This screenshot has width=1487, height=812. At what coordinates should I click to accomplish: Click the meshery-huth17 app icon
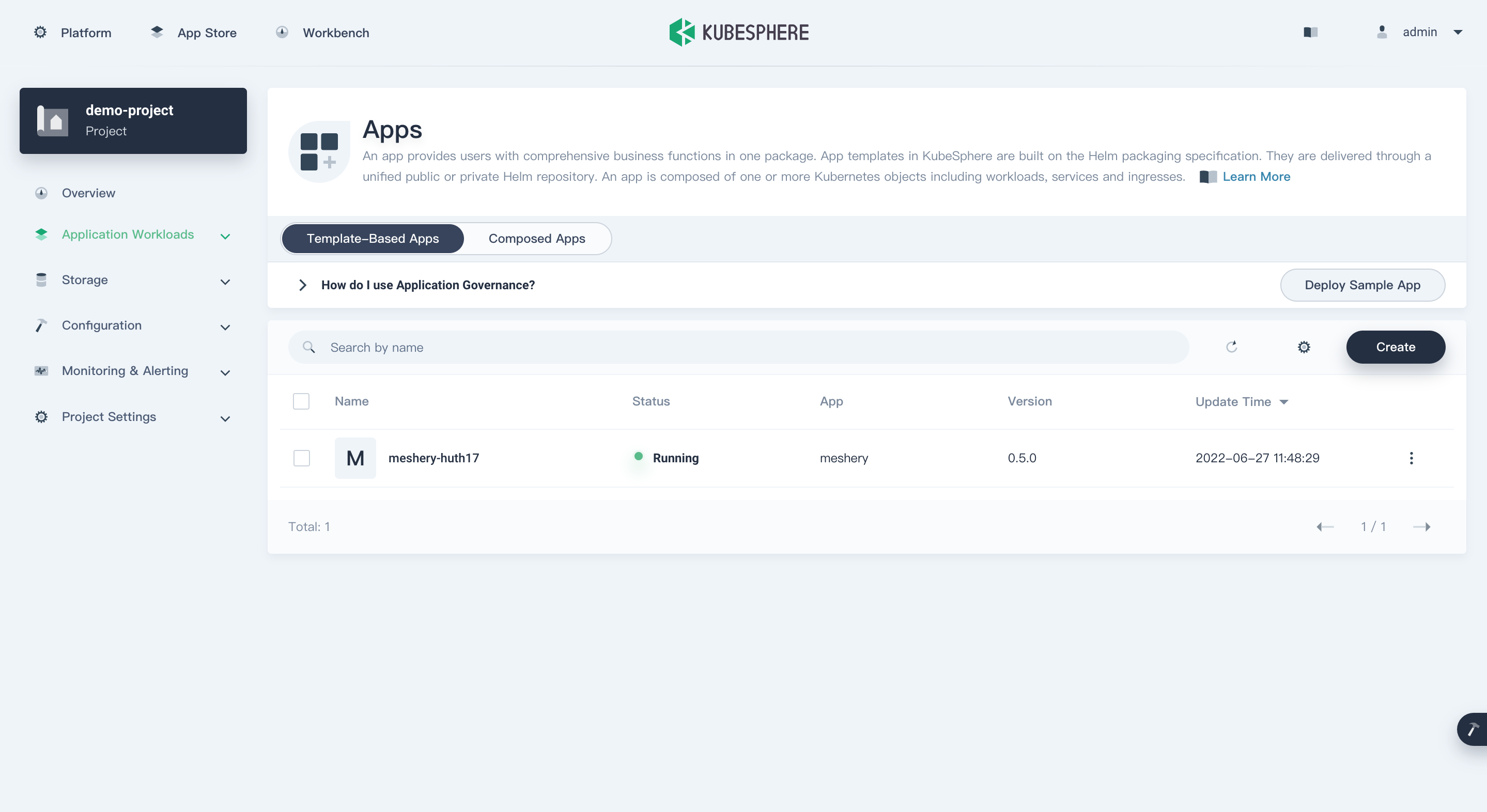coord(355,458)
